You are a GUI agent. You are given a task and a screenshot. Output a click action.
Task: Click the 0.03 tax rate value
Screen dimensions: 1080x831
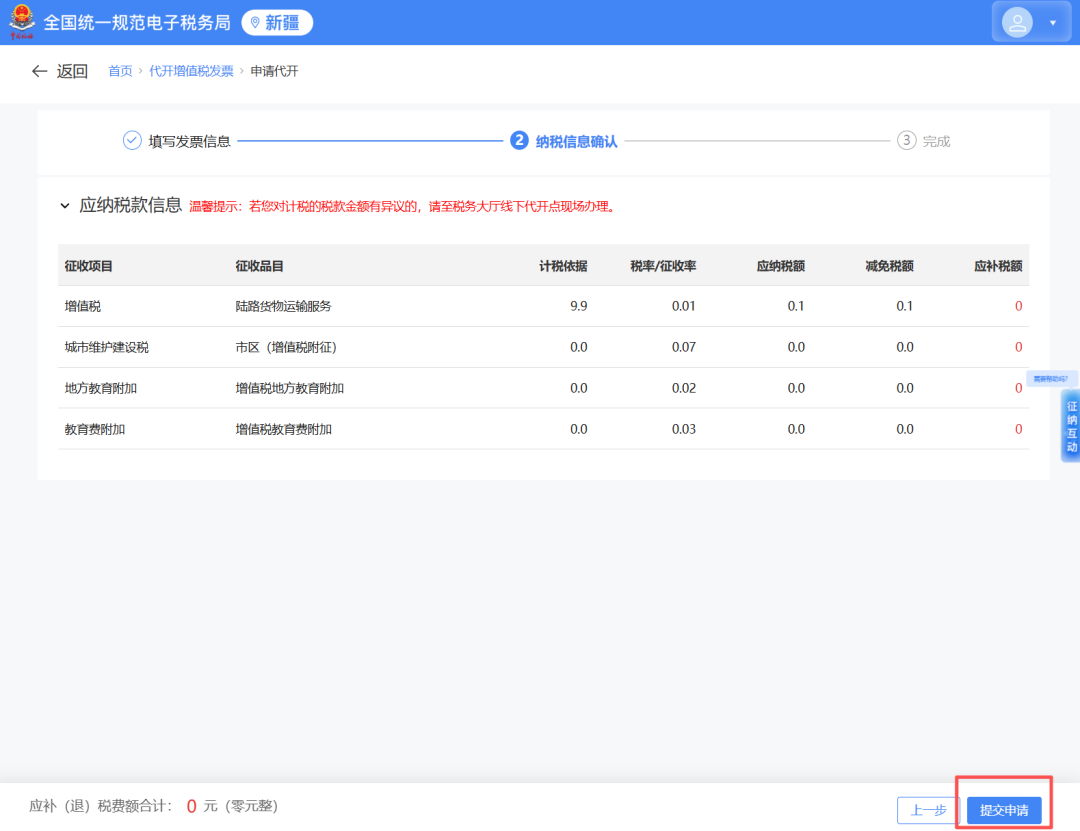[x=683, y=429]
